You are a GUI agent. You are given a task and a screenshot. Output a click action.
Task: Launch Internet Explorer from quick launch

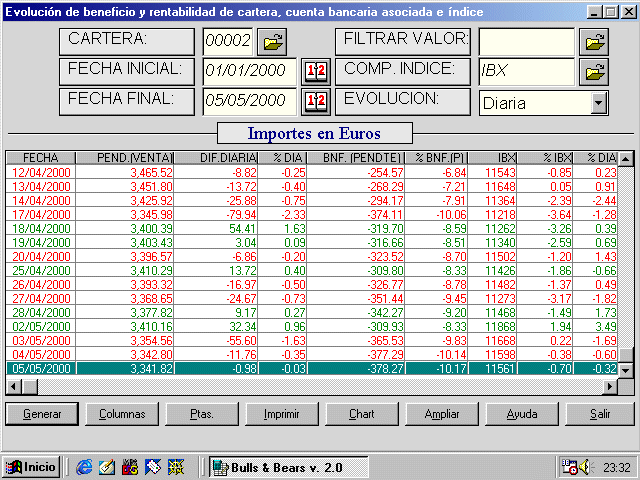84,467
